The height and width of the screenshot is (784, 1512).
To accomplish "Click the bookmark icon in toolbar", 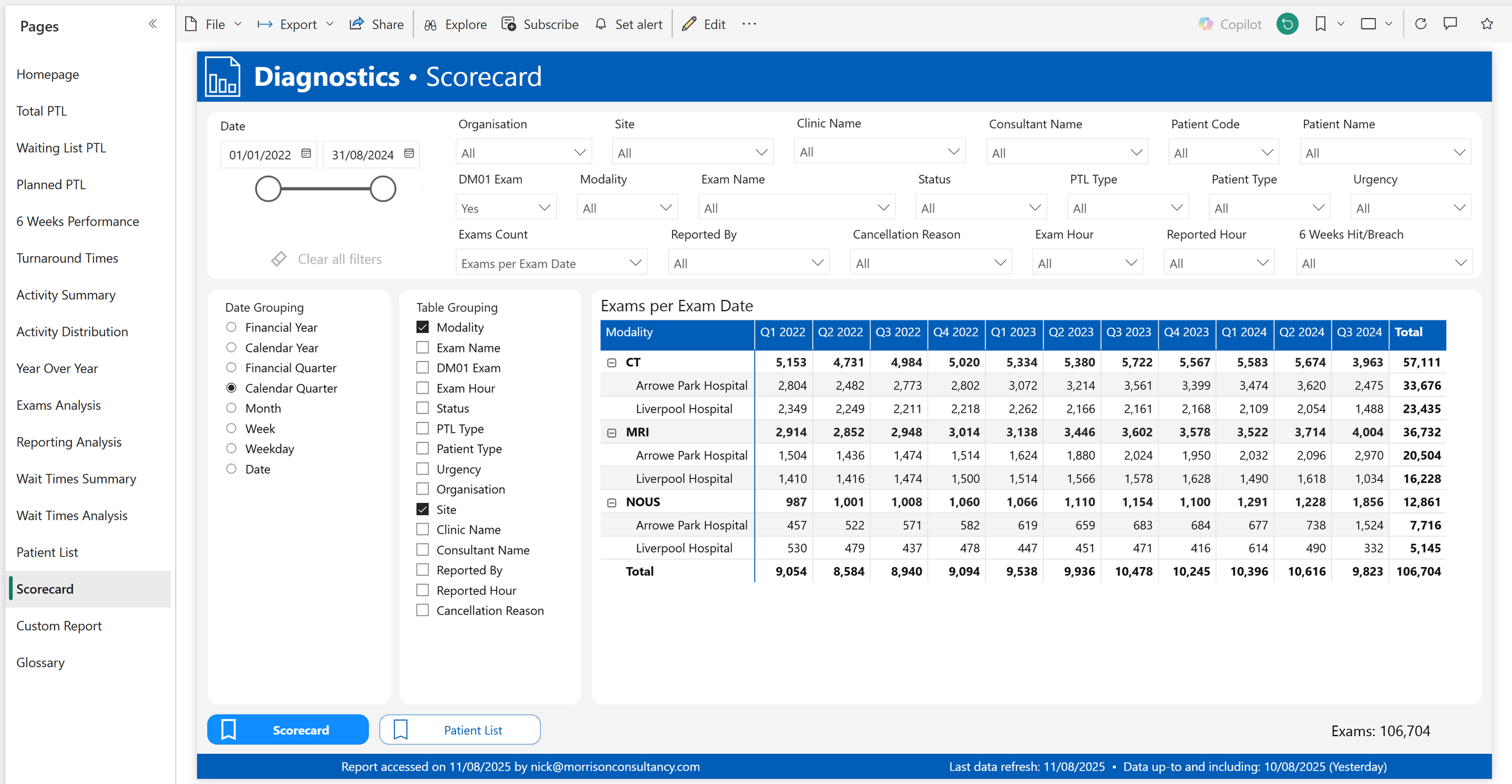I will [x=1320, y=24].
